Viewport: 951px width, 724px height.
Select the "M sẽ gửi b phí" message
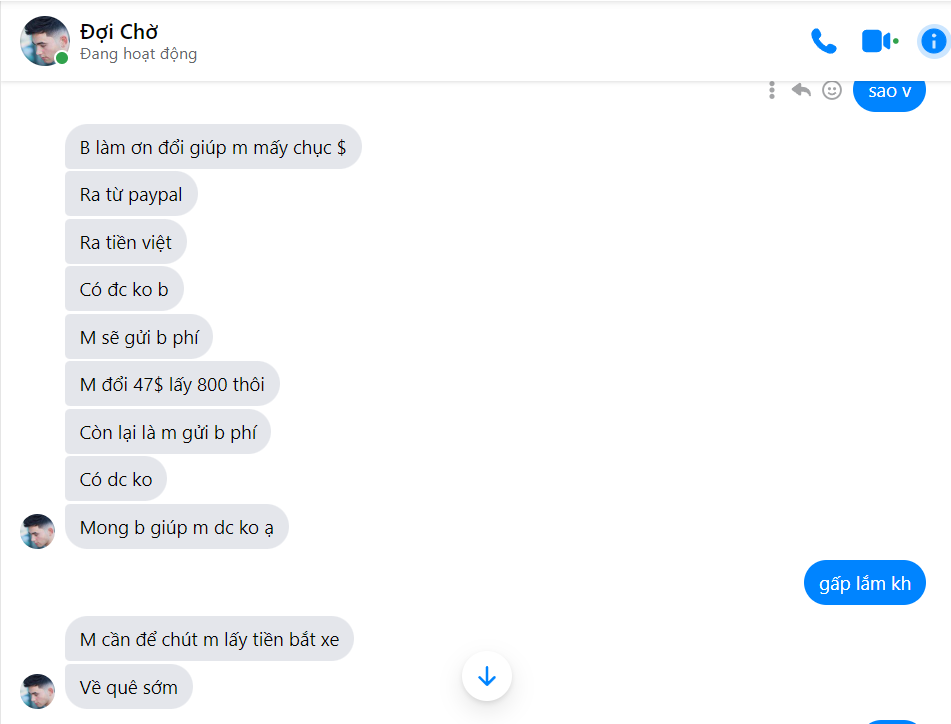pos(139,337)
